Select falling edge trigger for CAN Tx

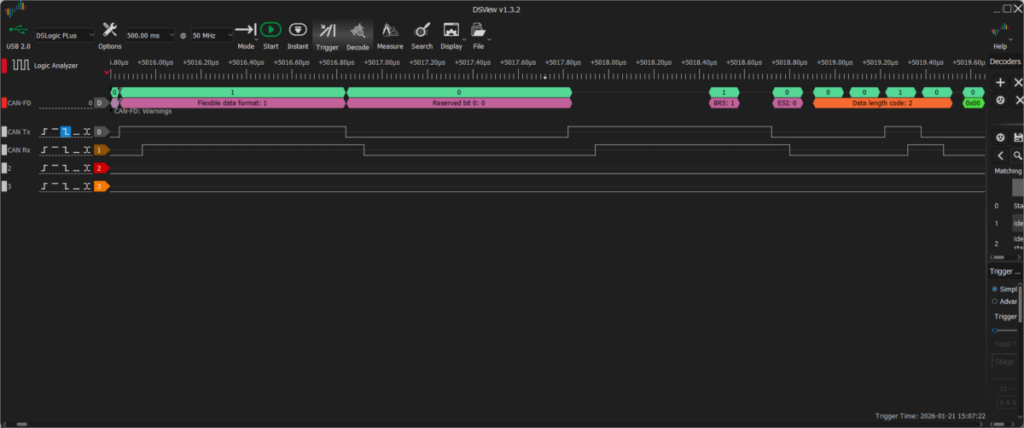pos(66,132)
